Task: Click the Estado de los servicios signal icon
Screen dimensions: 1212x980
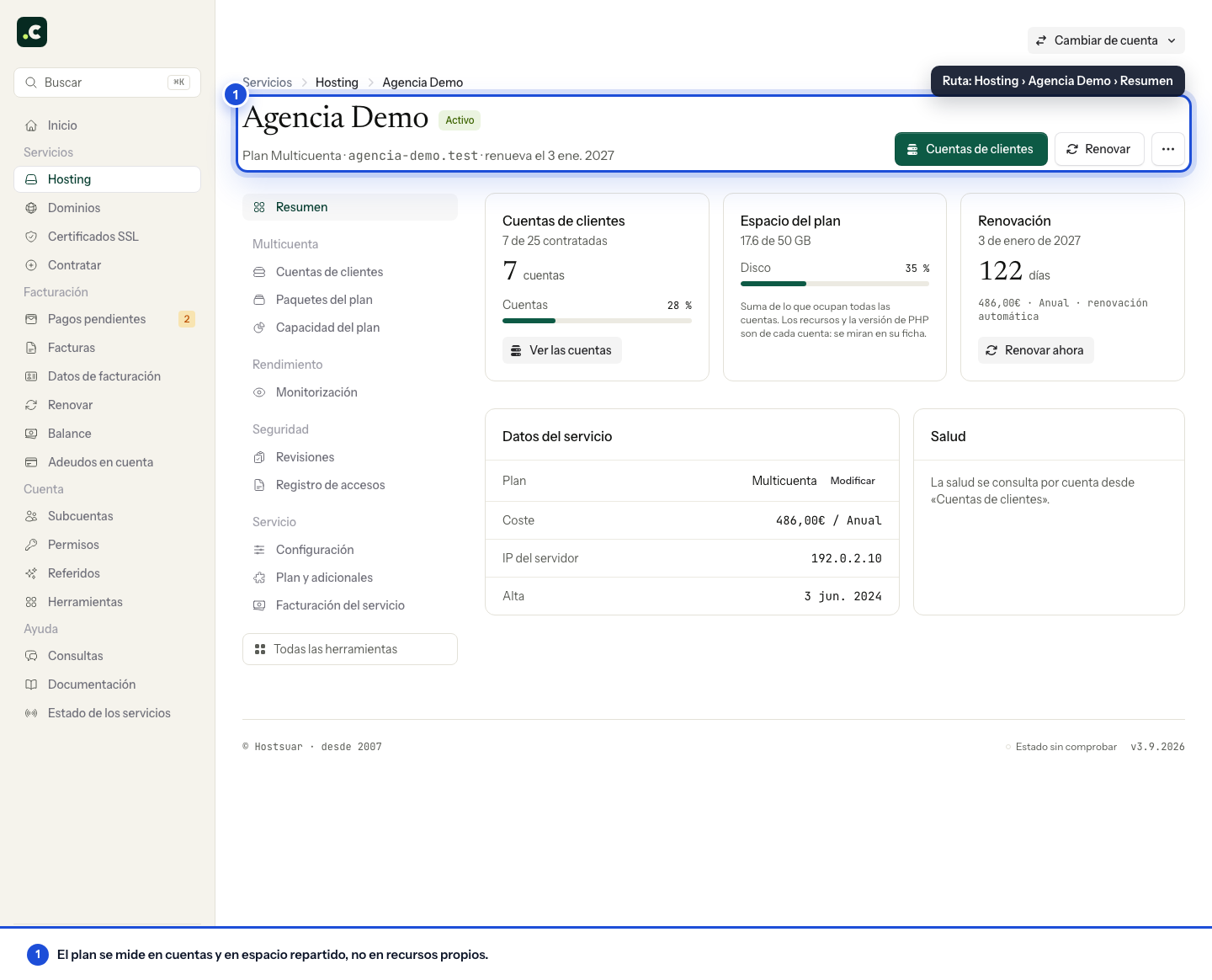Action: (x=31, y=713)
